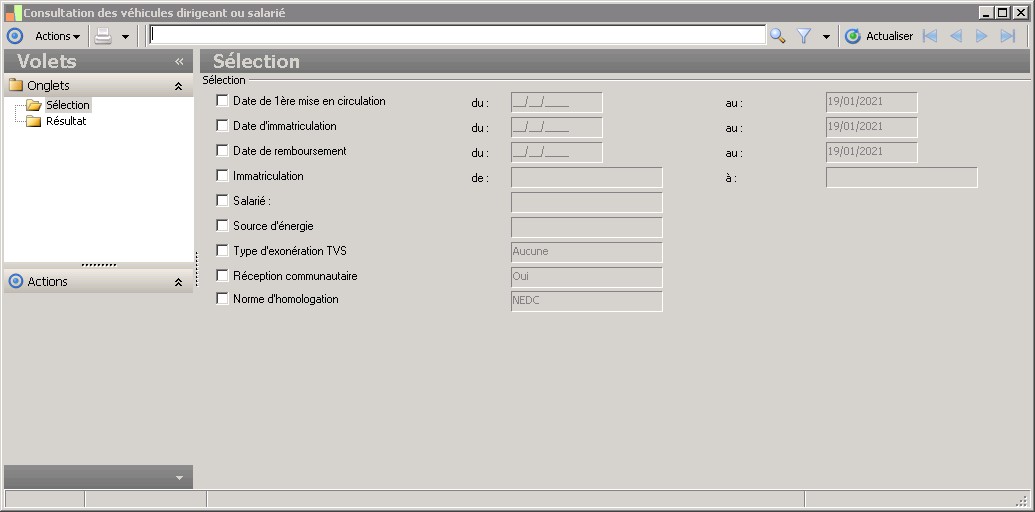1035x512 pixels.
Task: Enable Source d'énergie checkbox
Action: (x=222, y=225)
